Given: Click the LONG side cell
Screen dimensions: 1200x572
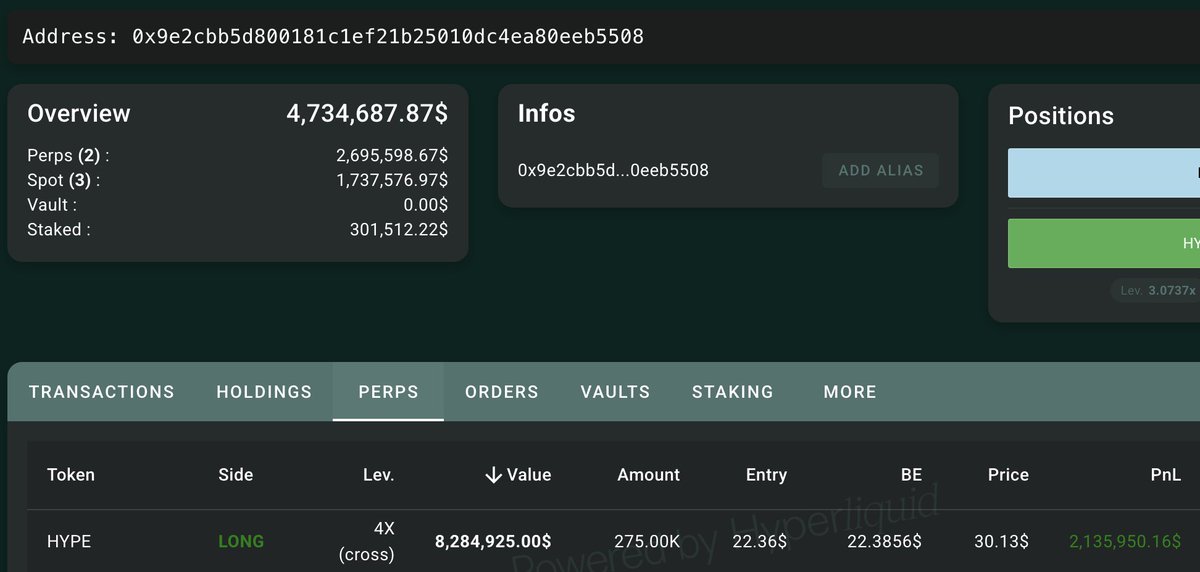Looking at the screenshot, I should (x=241, y=541).
